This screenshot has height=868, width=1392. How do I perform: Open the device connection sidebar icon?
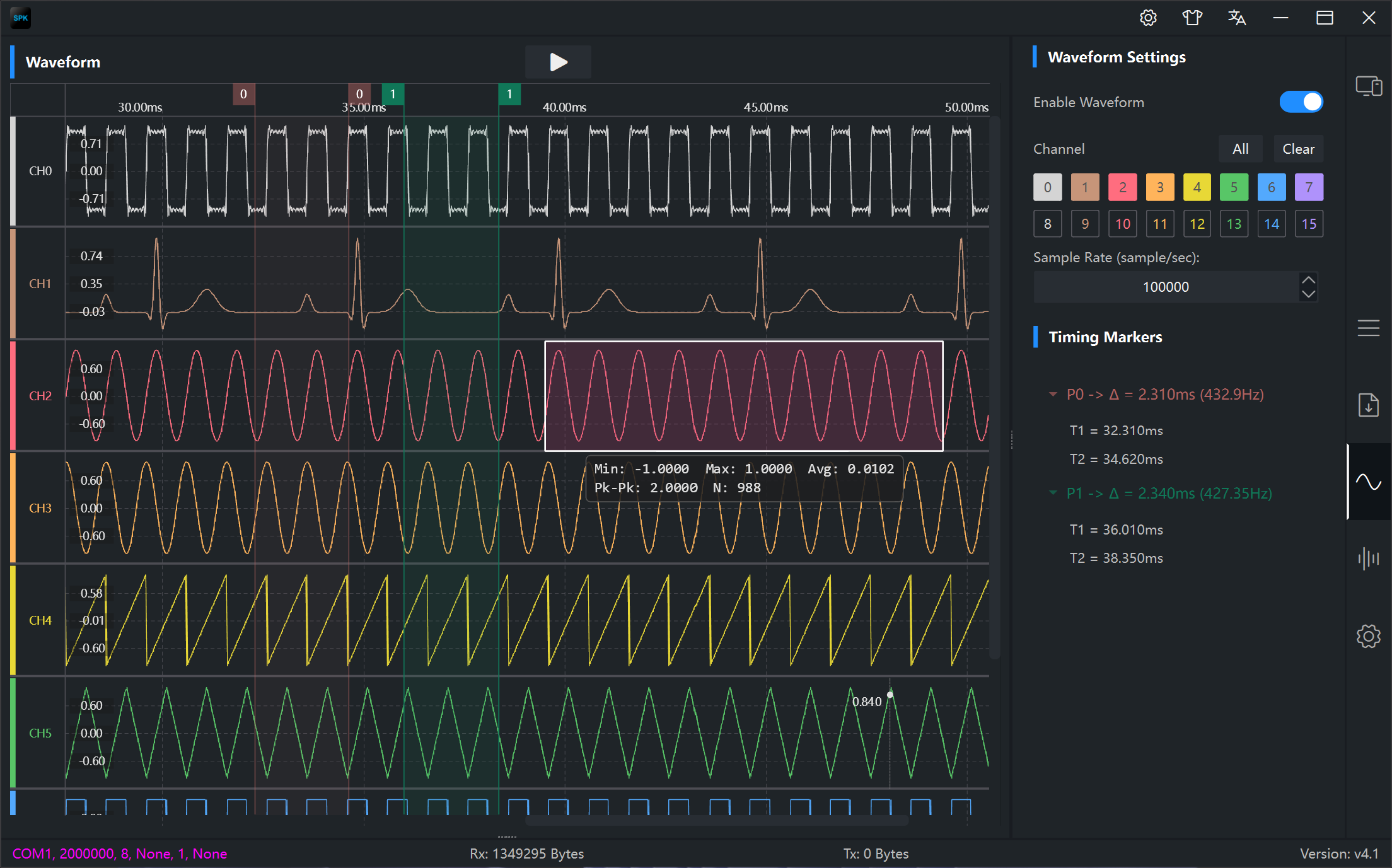pyautogui.click(x=1369, y=86)
